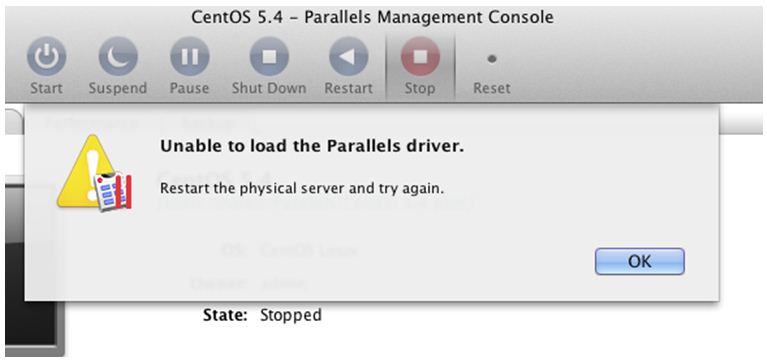Click the Shut Down square icon

(x=269, y=57)
